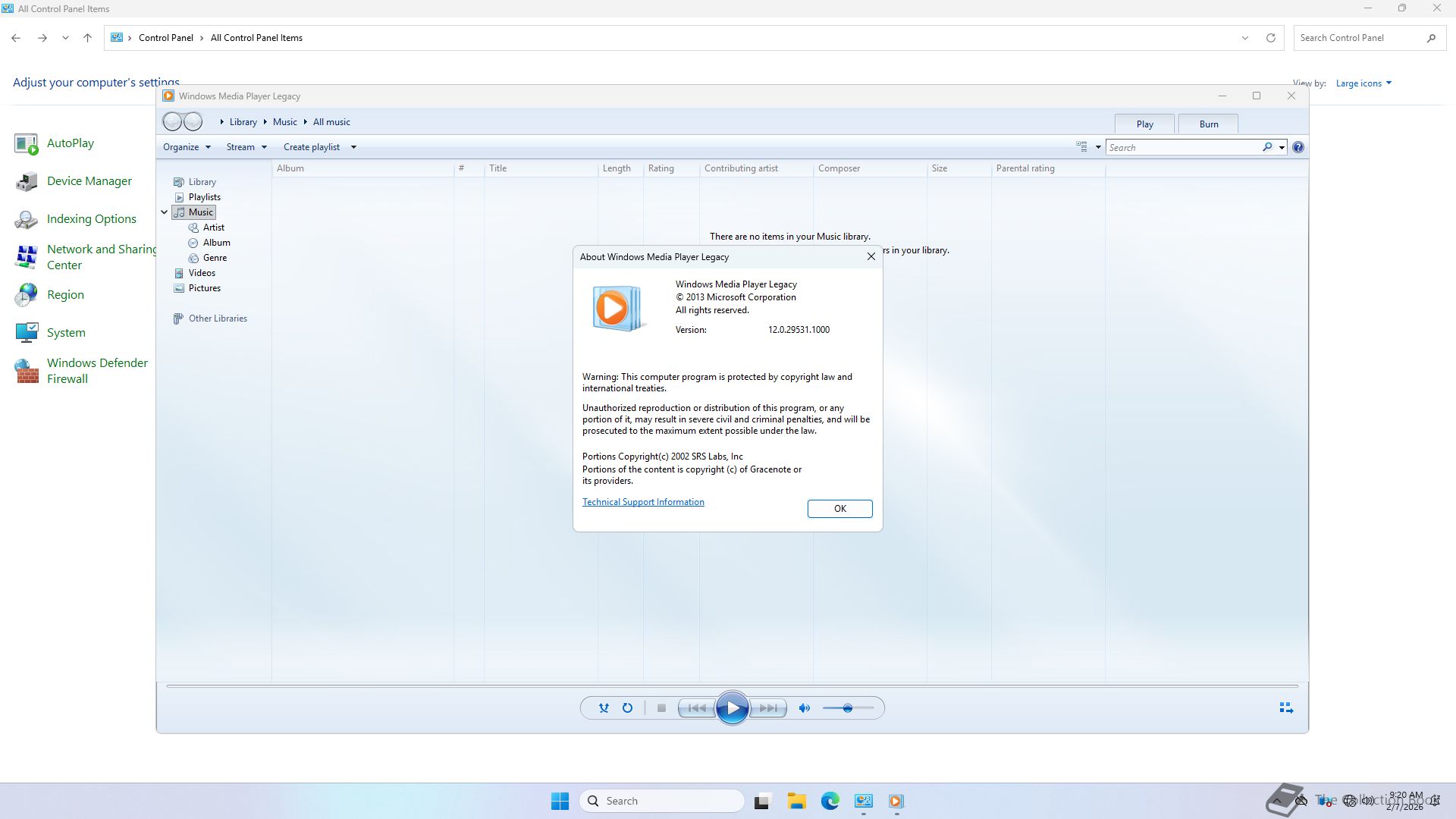Open the View options icon
This screenshot has width=1456, height=819.
(1082, 147)
